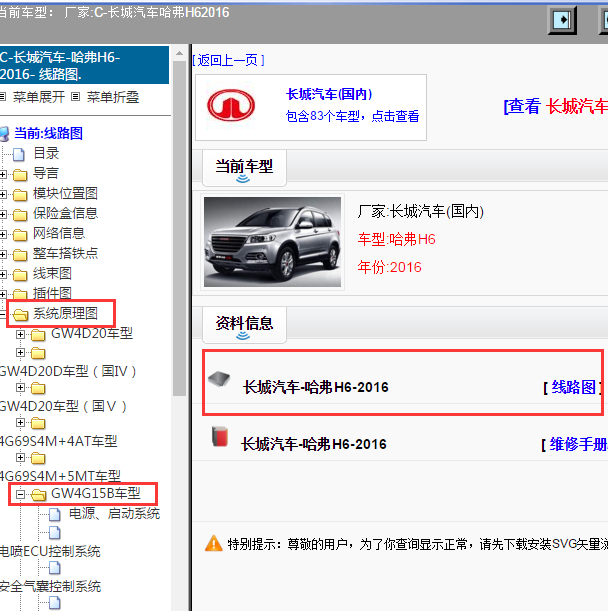Expand the 保险盒信息 tree node
The height and width of the screenshot is (611, 608).
(3, 214)
